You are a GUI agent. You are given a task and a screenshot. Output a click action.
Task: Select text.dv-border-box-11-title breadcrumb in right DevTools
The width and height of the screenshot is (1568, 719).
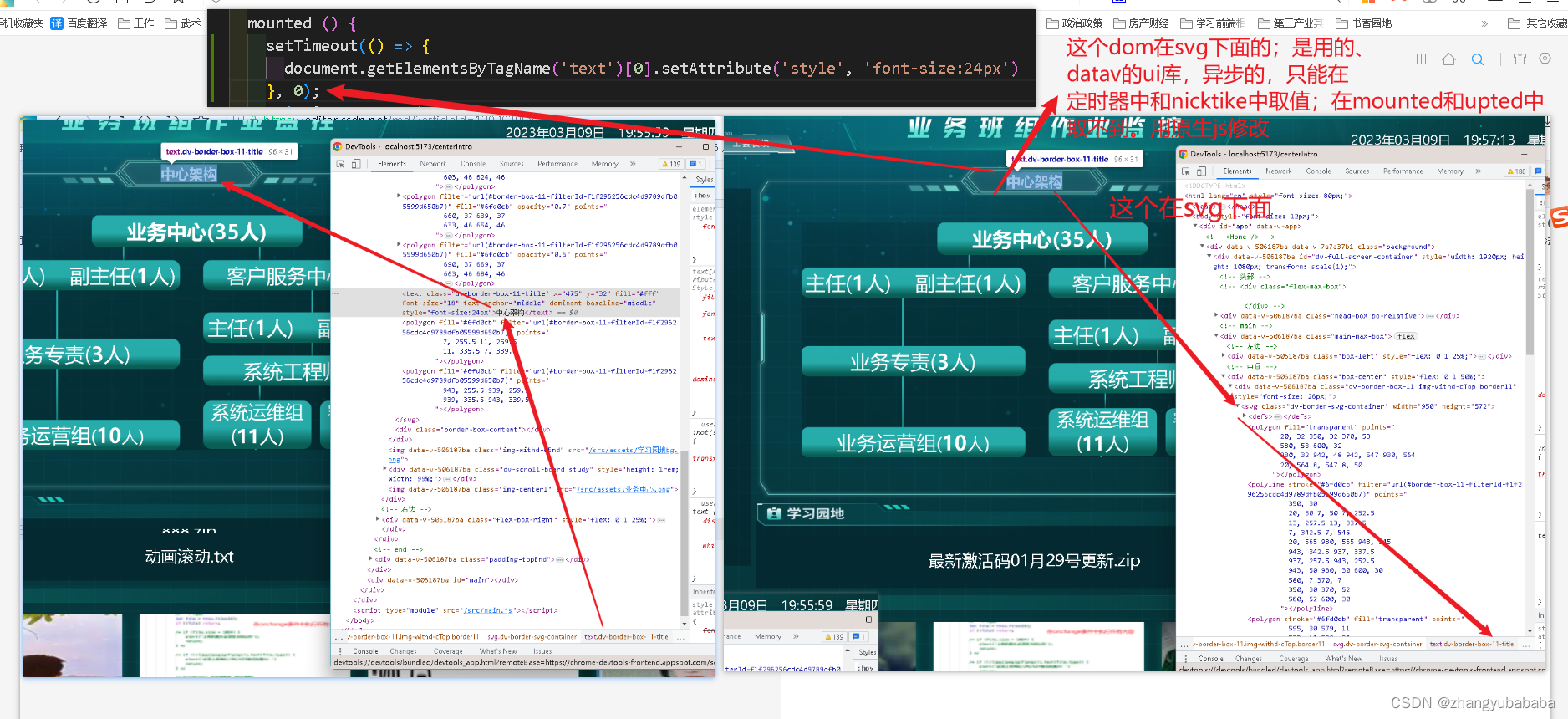tap(1471, 645)
